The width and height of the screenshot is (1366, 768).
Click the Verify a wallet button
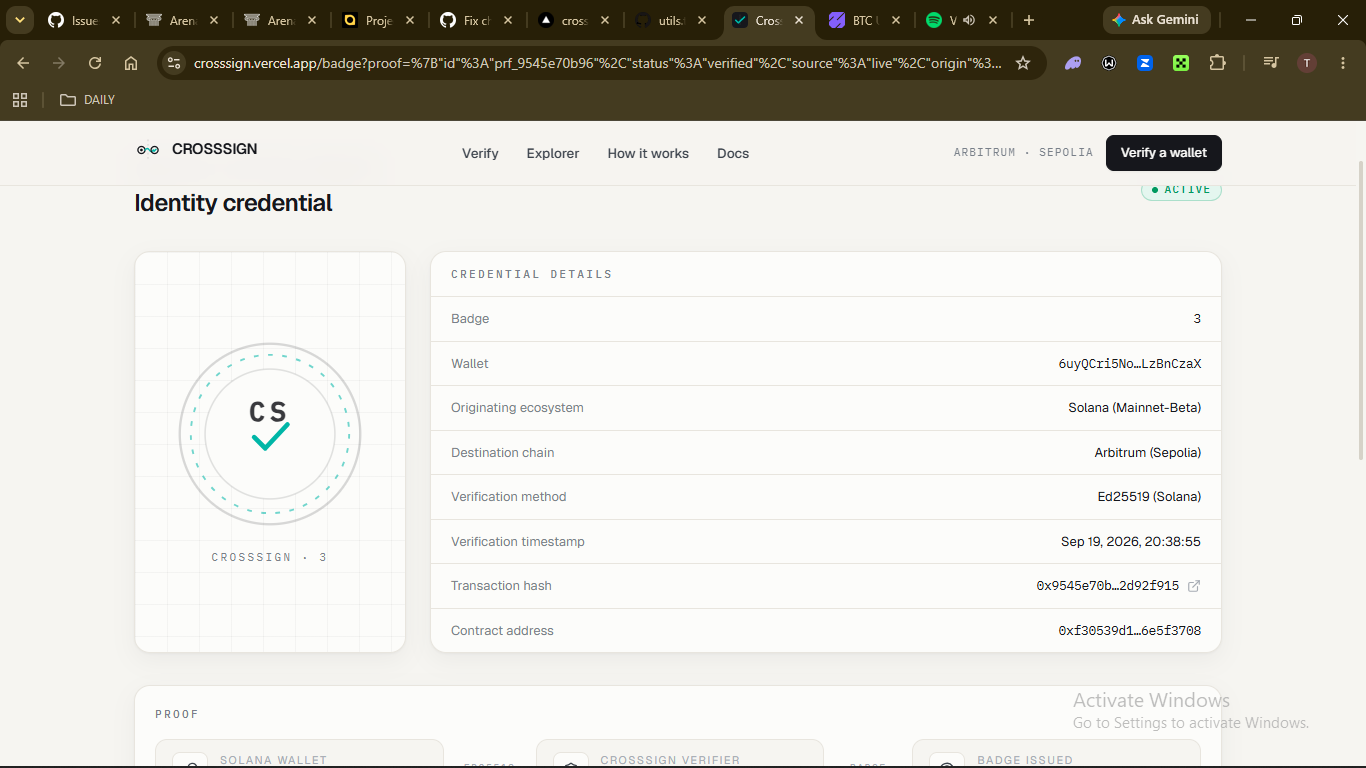click(1164, 153)
